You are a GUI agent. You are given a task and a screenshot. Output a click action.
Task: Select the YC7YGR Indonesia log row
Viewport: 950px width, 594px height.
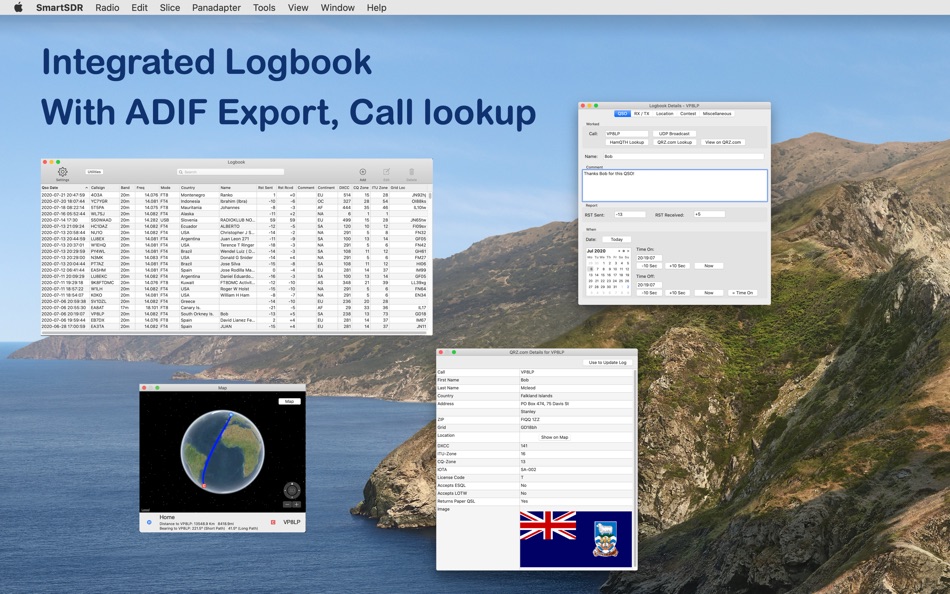pyautogui.click(x=234, y=201)
